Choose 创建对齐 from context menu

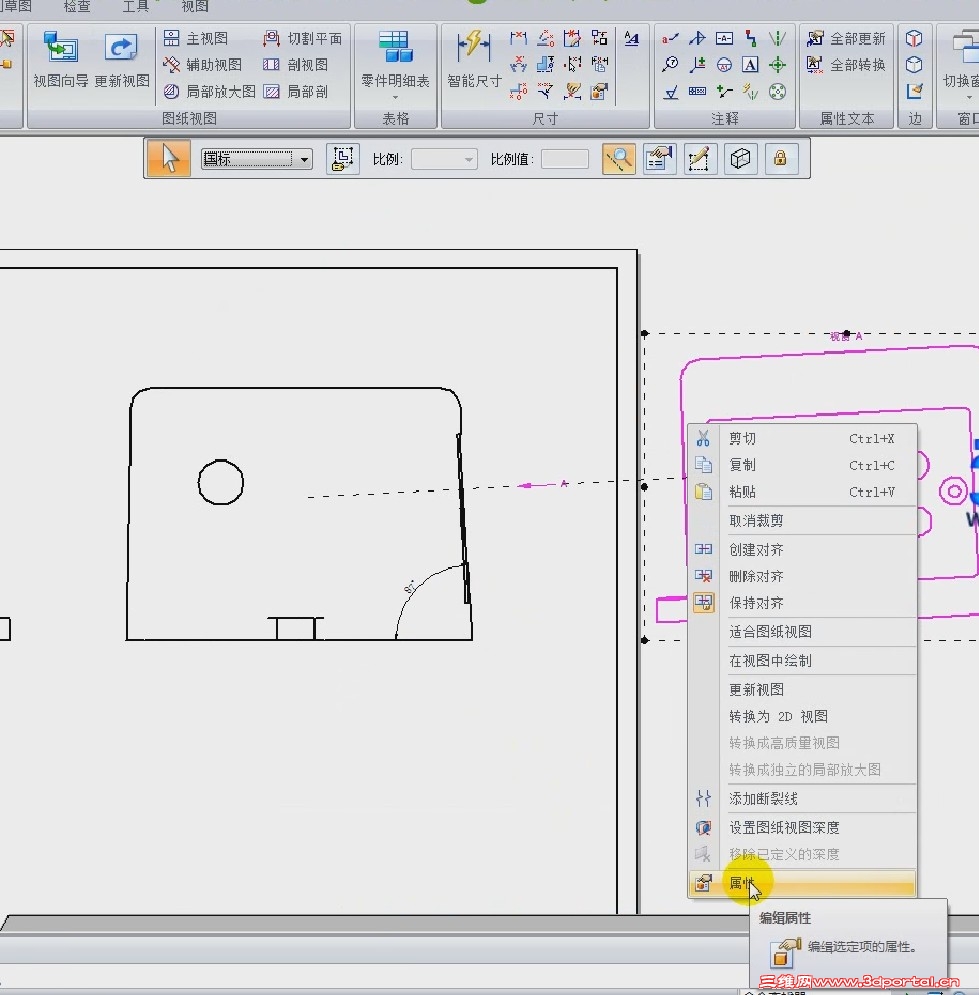pos(803,550)
